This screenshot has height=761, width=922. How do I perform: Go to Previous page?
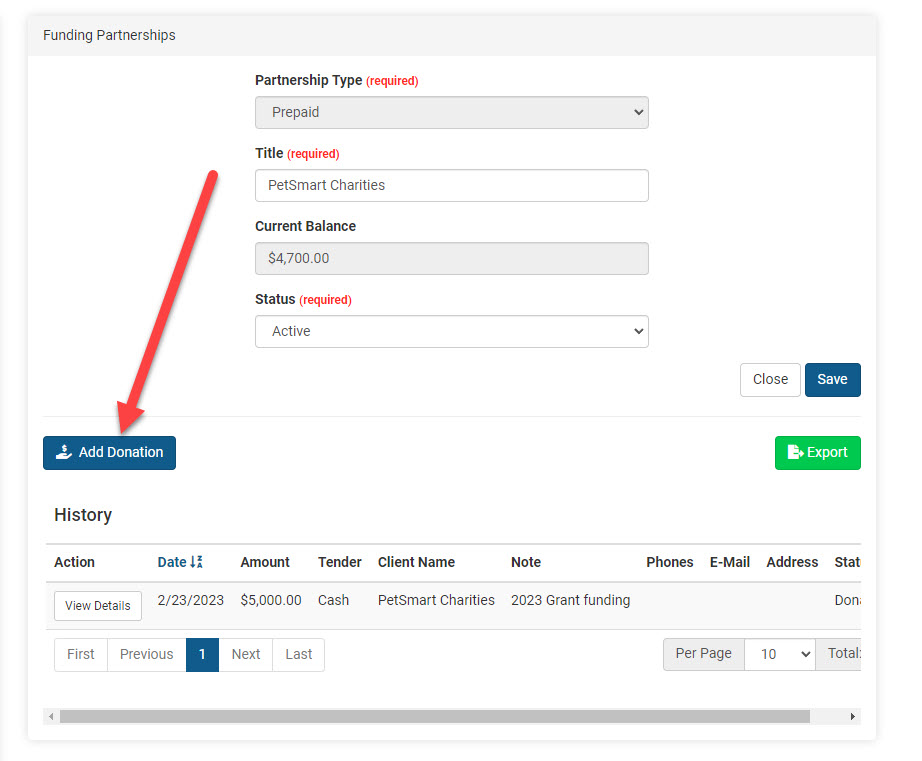coord(146,654)
